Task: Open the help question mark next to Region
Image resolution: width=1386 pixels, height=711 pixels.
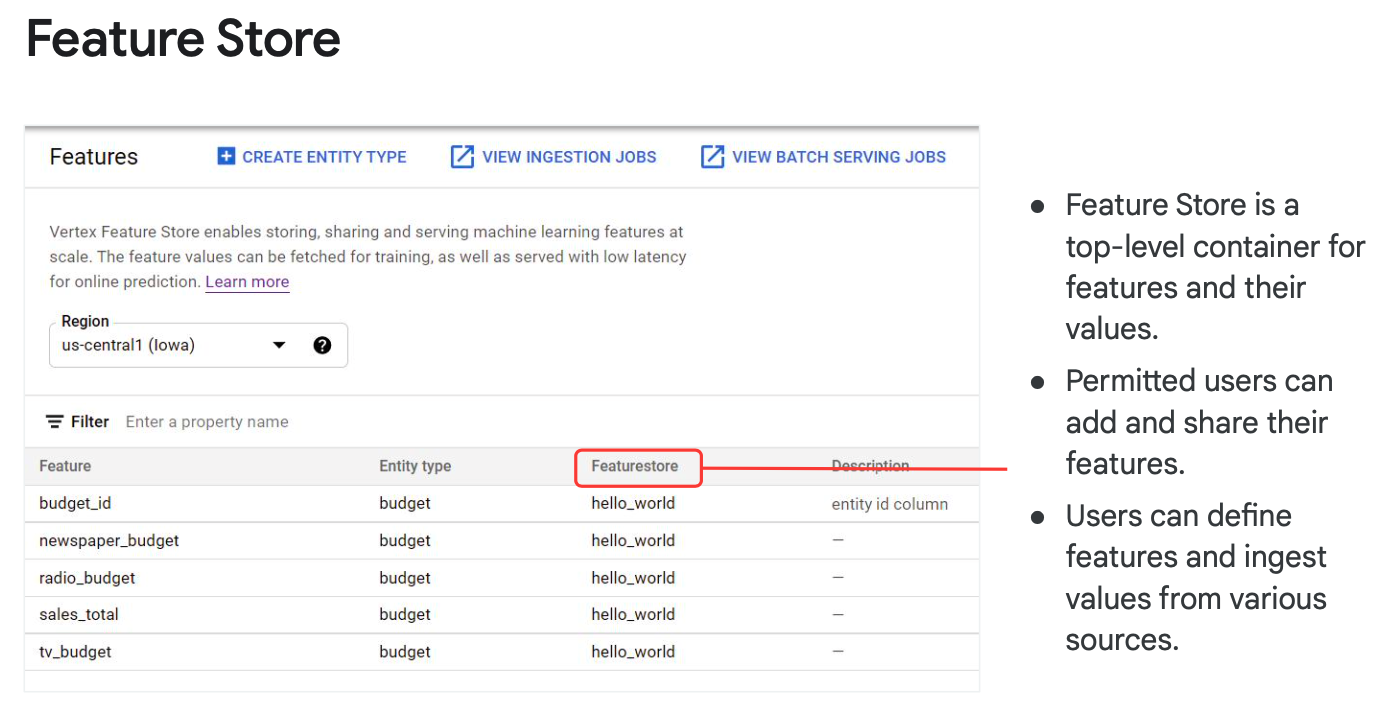Action: pos(322,345)
